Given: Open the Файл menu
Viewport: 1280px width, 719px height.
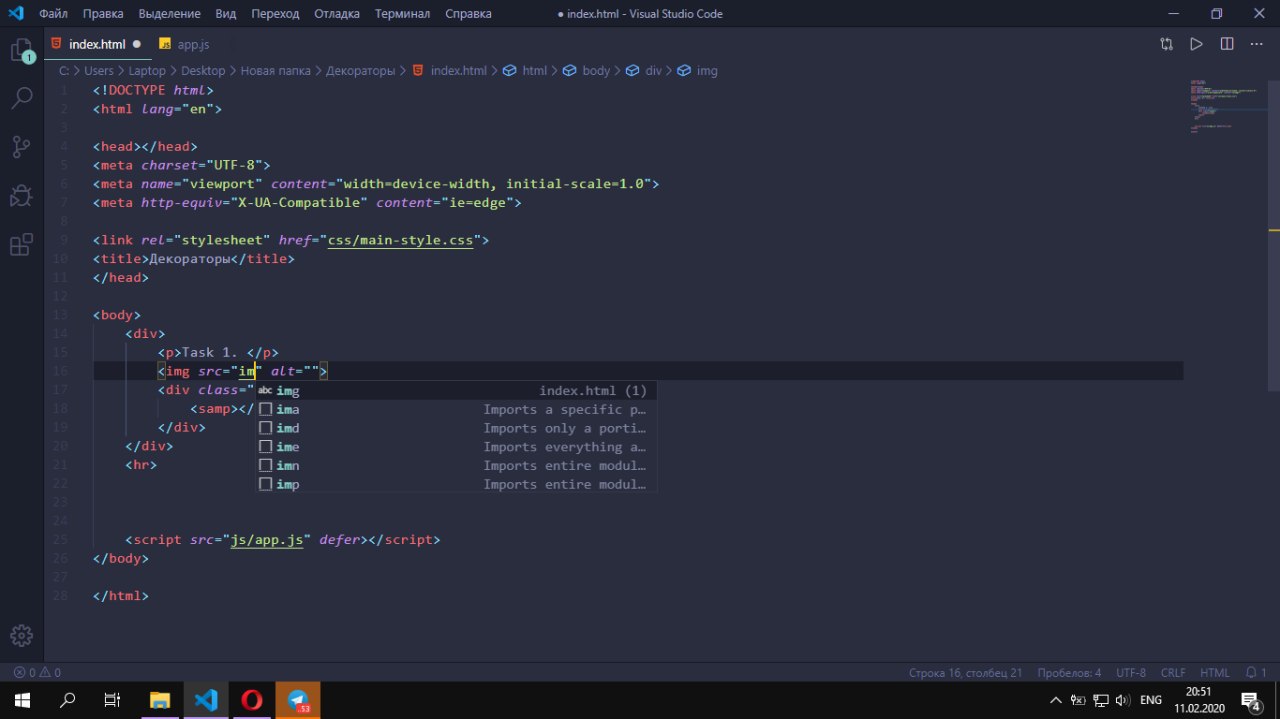Looking at the screenshot, I should 54,14.
